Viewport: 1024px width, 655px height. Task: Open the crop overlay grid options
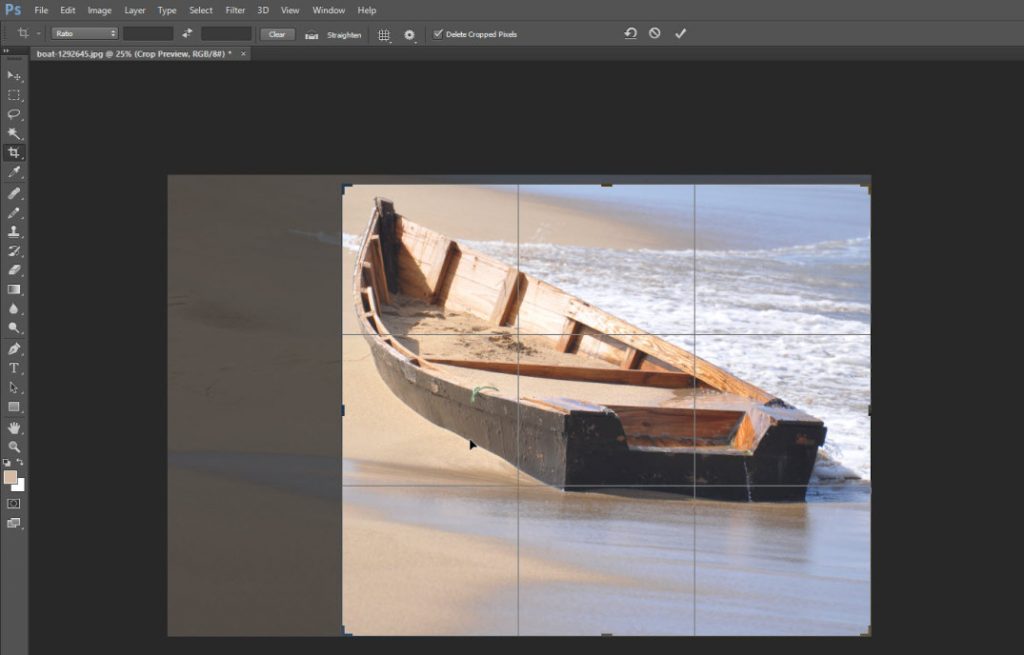pyautogui.click(x=384, y=35)
